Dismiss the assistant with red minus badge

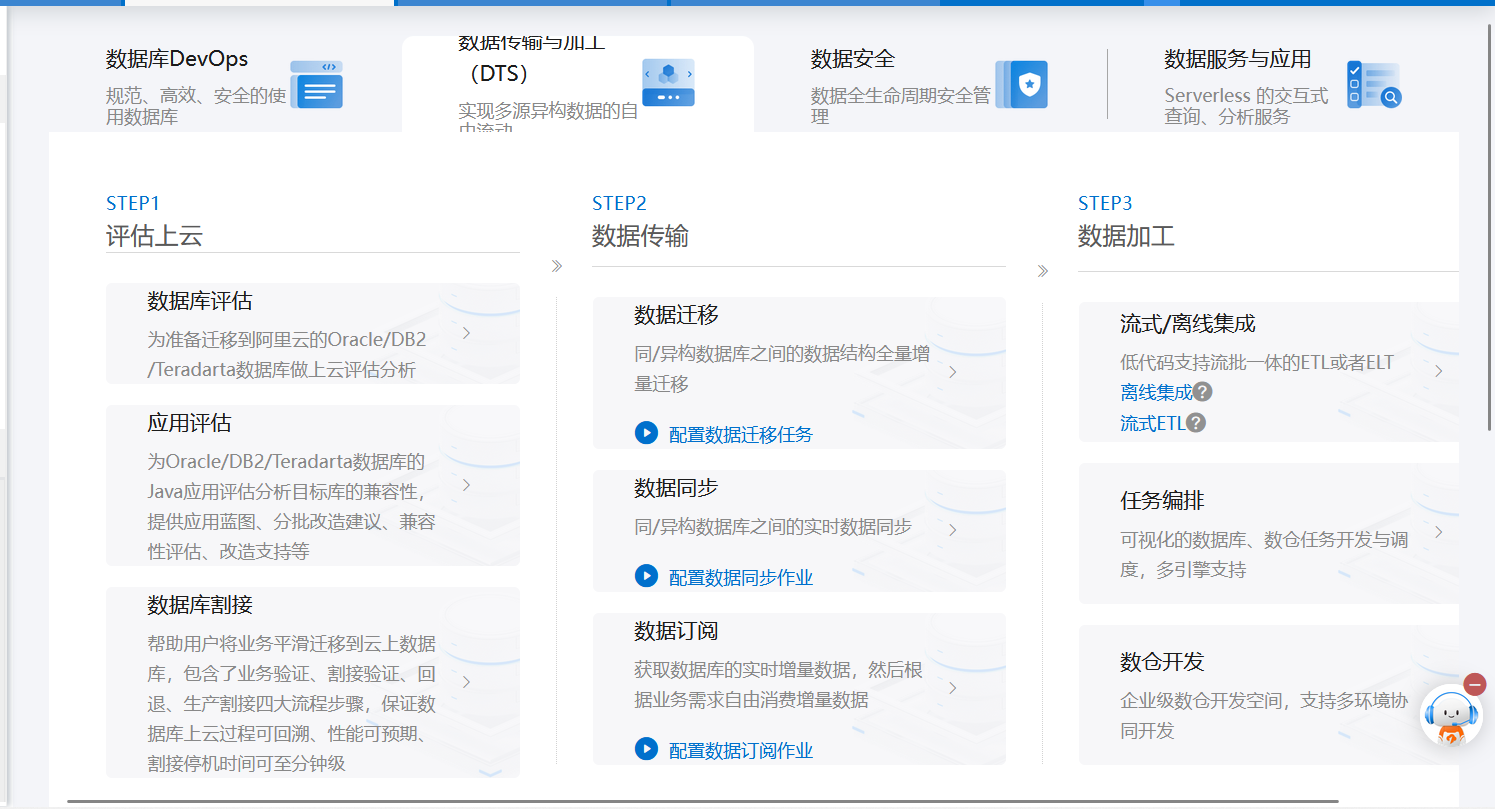(x=1475, y=684)
